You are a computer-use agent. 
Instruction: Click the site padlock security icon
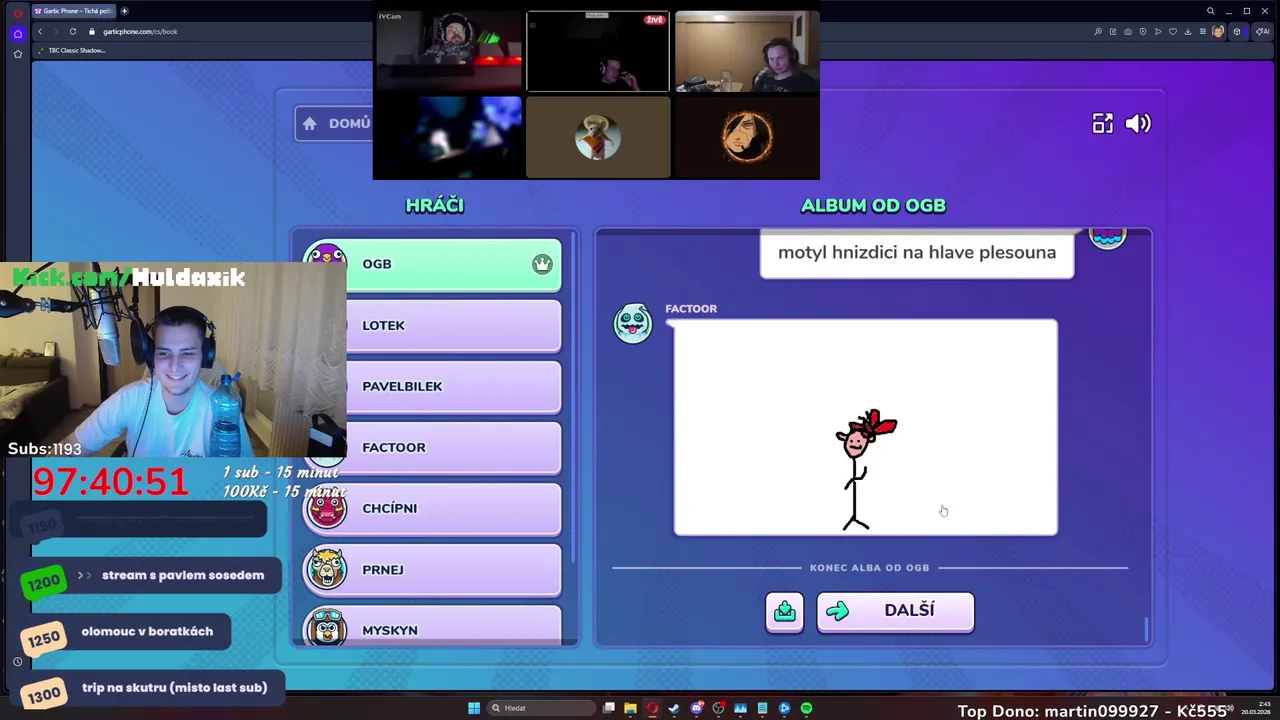91,31
